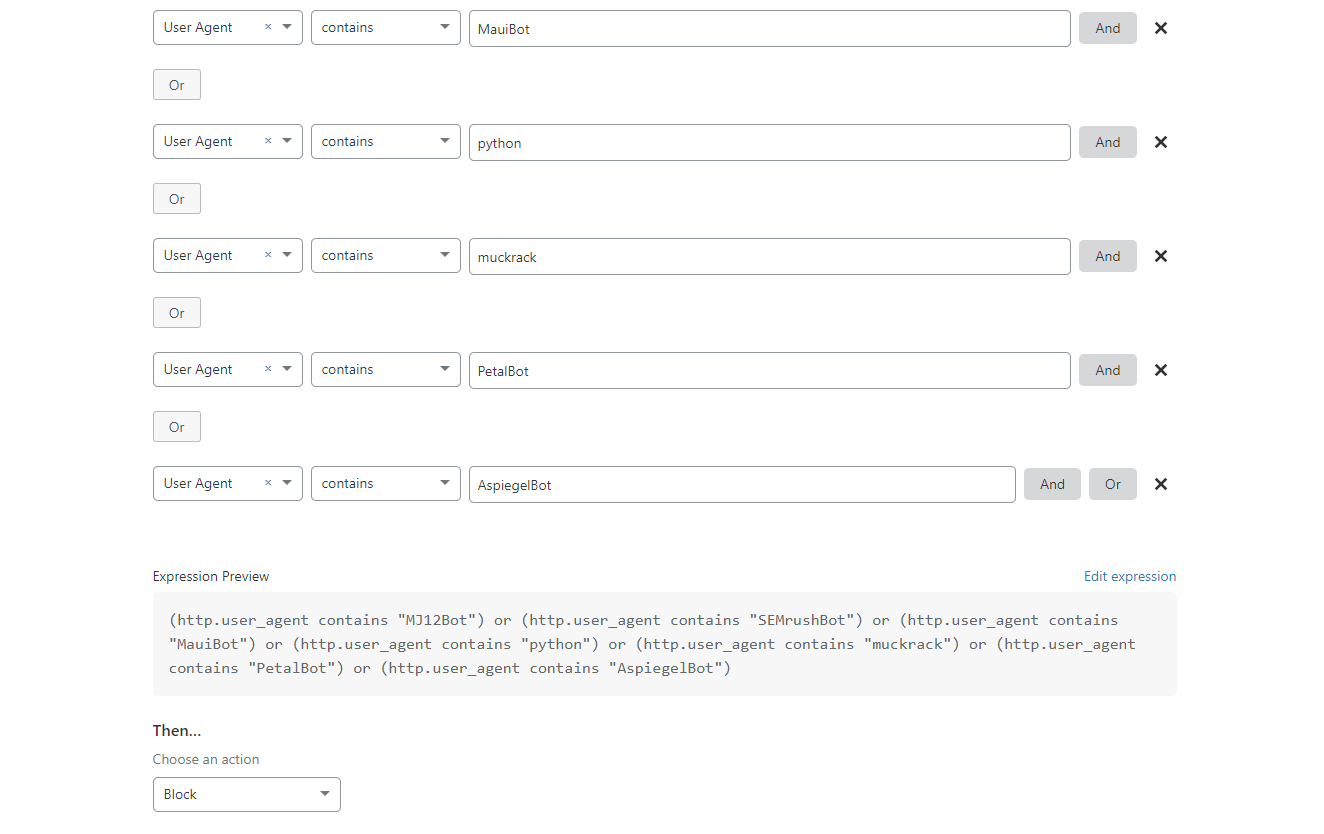Focus the AspiegelBot value input field
Image resolution: width=1324 pixels, height=834 pixels.
742,484
